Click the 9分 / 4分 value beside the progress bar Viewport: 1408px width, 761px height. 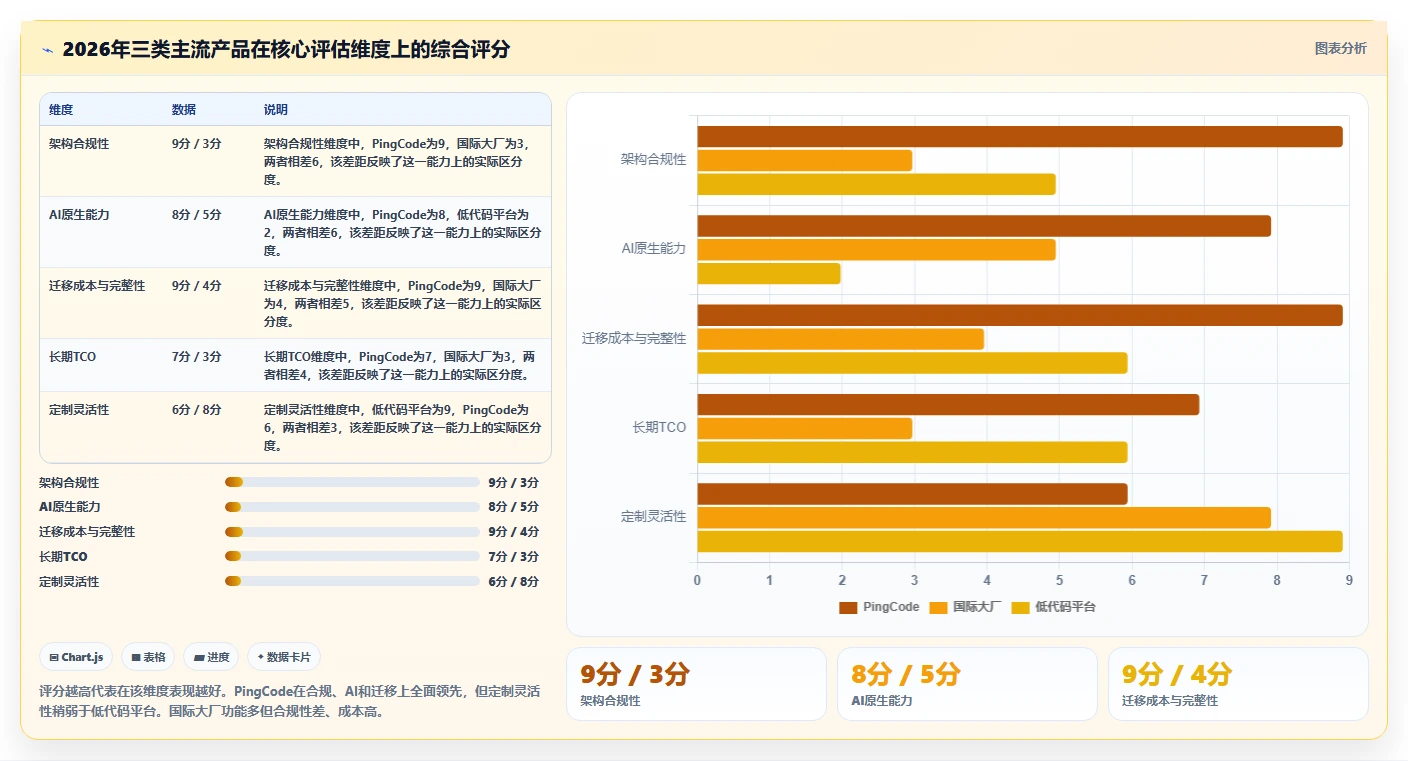coord(514,532)
